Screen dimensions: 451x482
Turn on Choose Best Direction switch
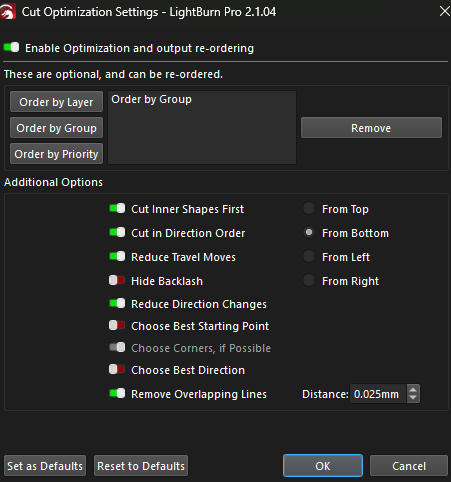[117, 369]
